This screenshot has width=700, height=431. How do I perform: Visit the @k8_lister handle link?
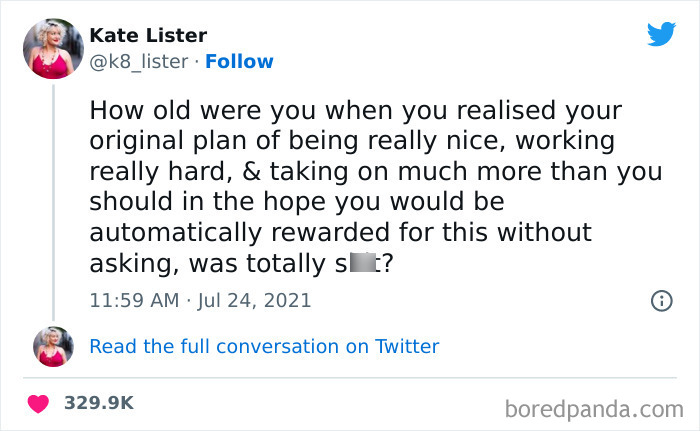pos(139,61)
